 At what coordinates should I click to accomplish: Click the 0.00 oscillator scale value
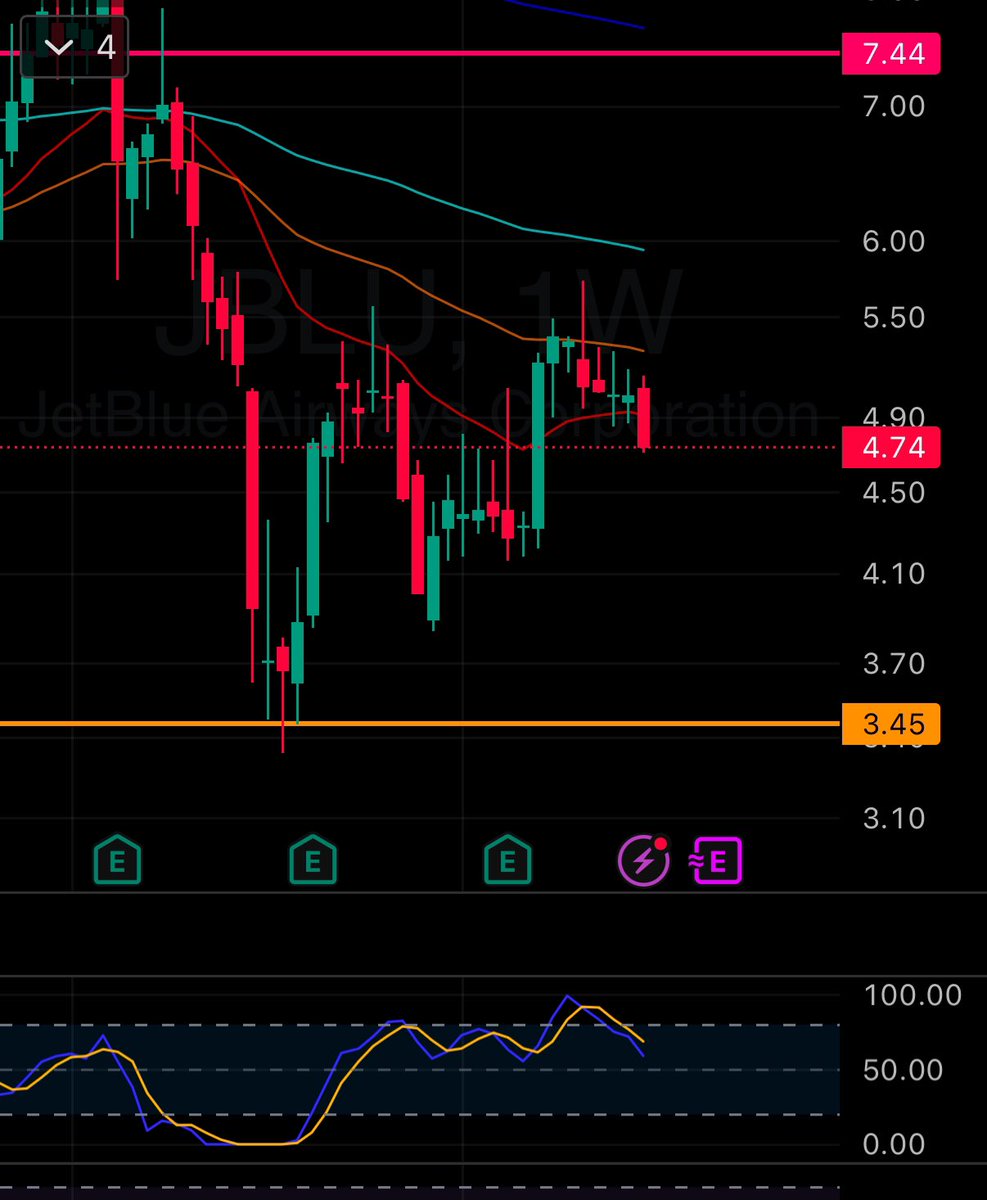(893, 1143)
